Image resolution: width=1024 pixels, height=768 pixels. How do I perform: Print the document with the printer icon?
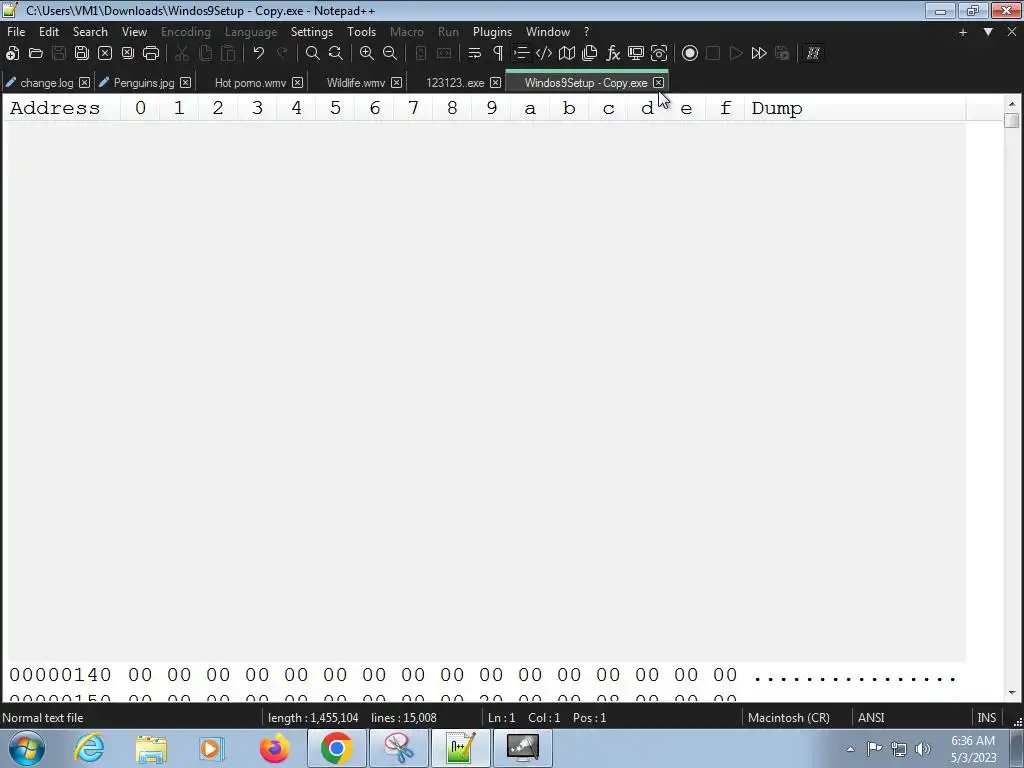point(151,54)
